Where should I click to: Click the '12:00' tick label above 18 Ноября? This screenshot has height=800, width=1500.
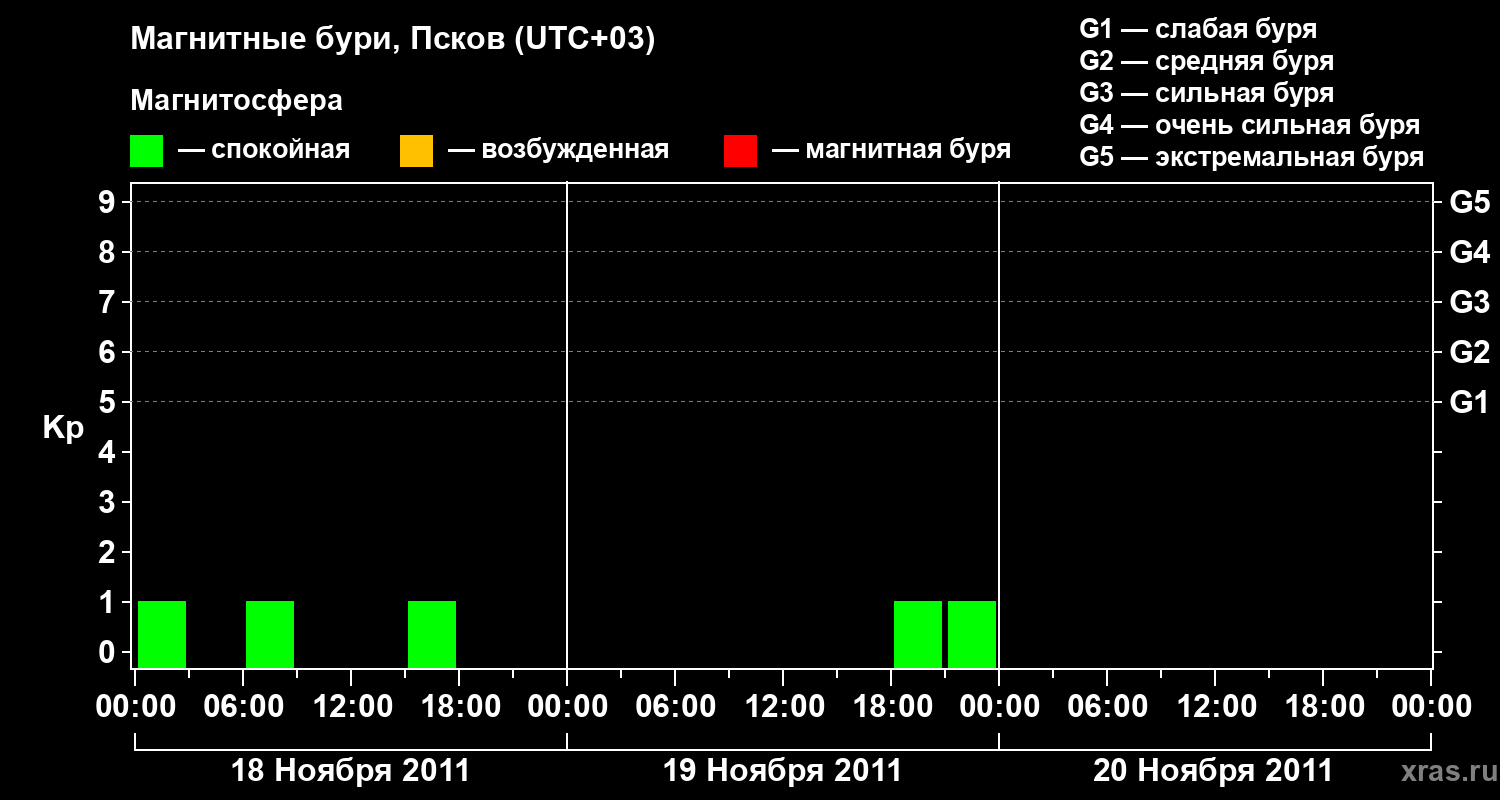pyautogui.click(x=351, y=707)
